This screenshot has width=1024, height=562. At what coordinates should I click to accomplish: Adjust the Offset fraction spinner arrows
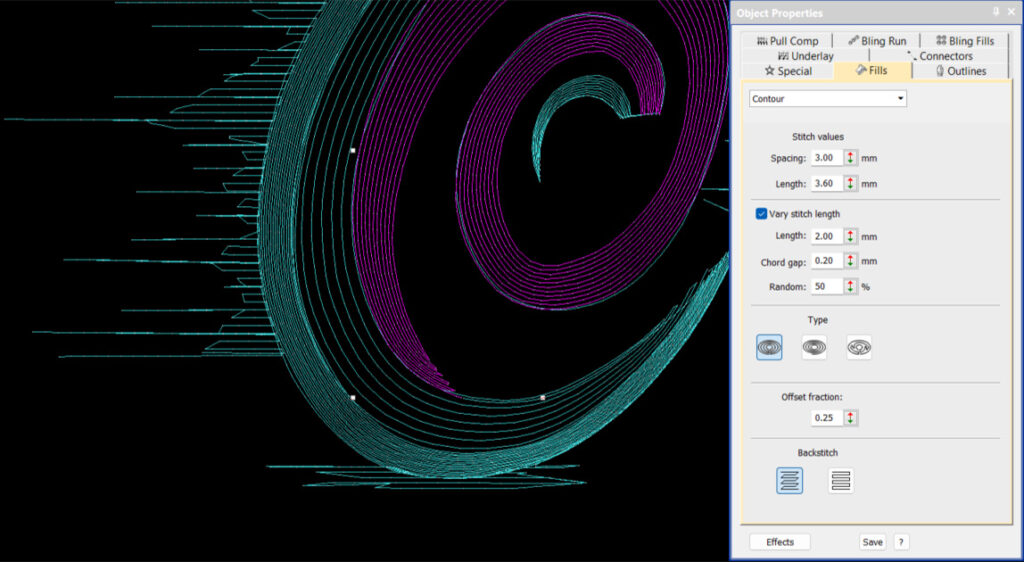[x=850, y=418]
